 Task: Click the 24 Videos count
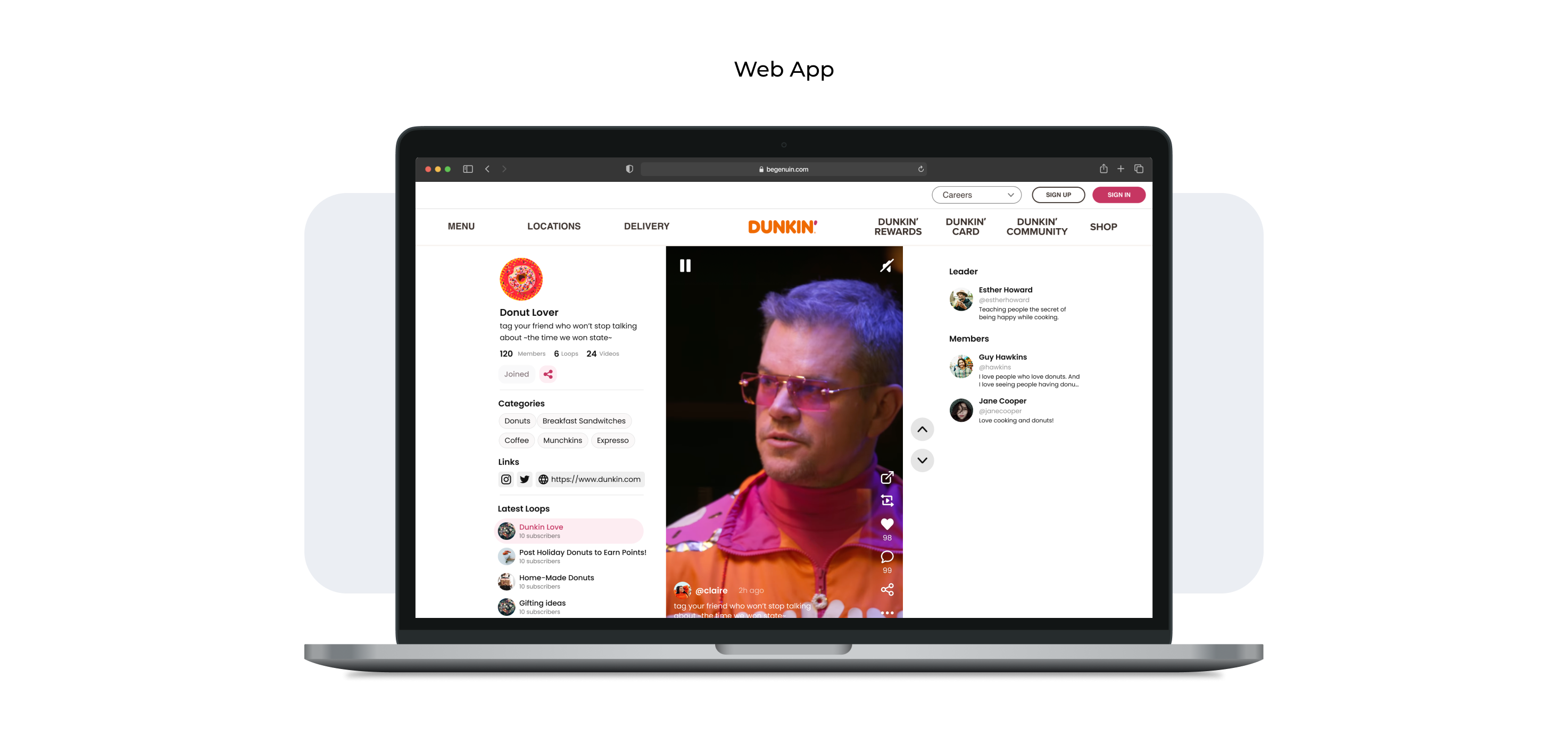[x=603, y=354]
